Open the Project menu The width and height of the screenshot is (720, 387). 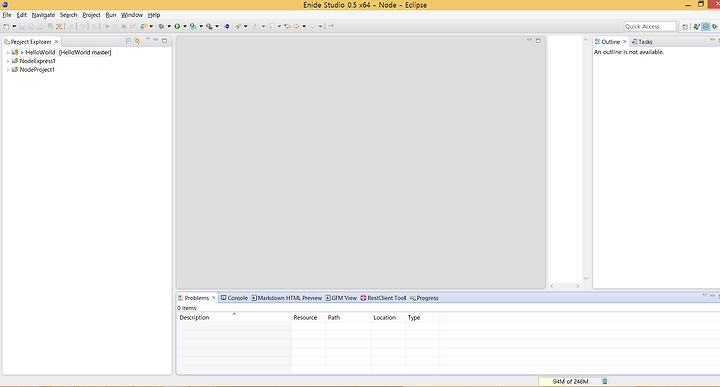(91, 15)
